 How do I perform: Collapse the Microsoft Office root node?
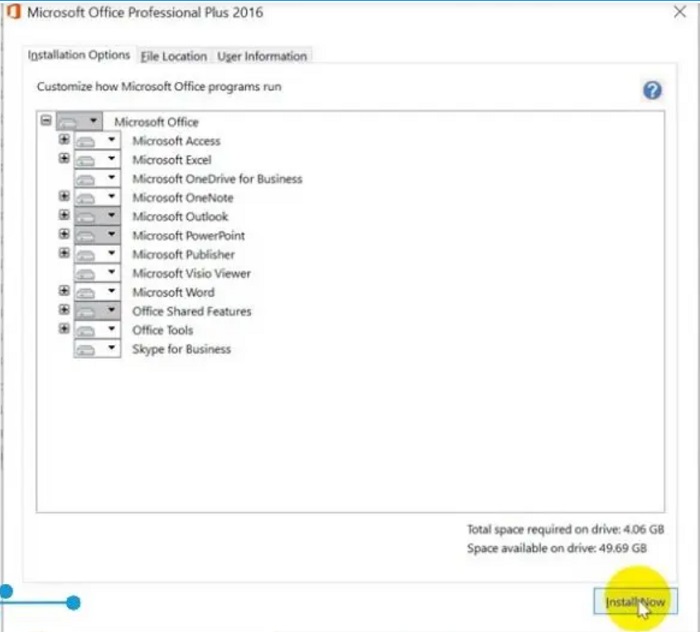coord(46,121)
